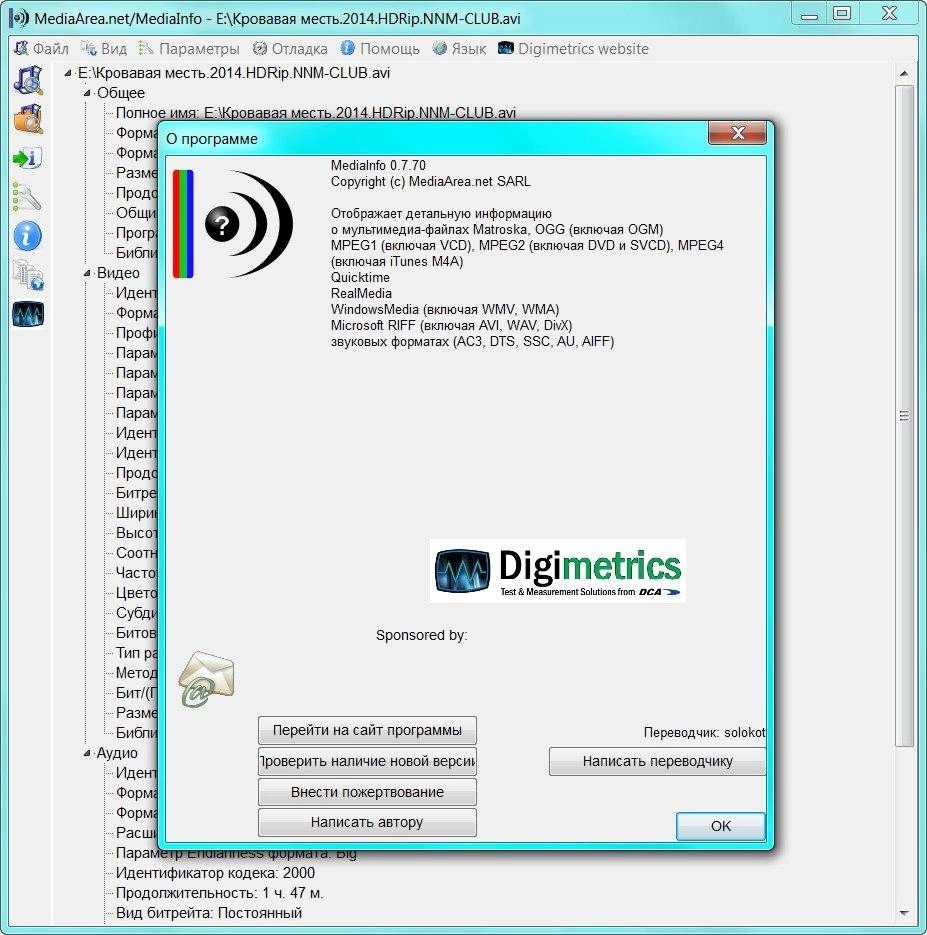Click the Digimetrics waveform icon in sidebar
Viewport: 927px width, 935px height.
click(28, 314)
